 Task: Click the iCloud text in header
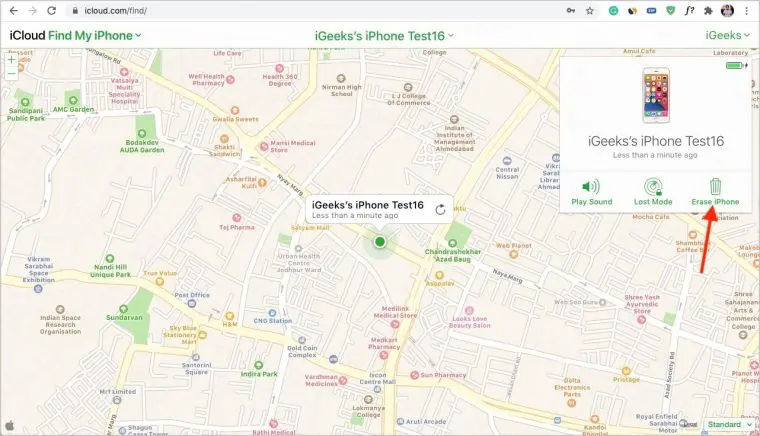point(27,36)
